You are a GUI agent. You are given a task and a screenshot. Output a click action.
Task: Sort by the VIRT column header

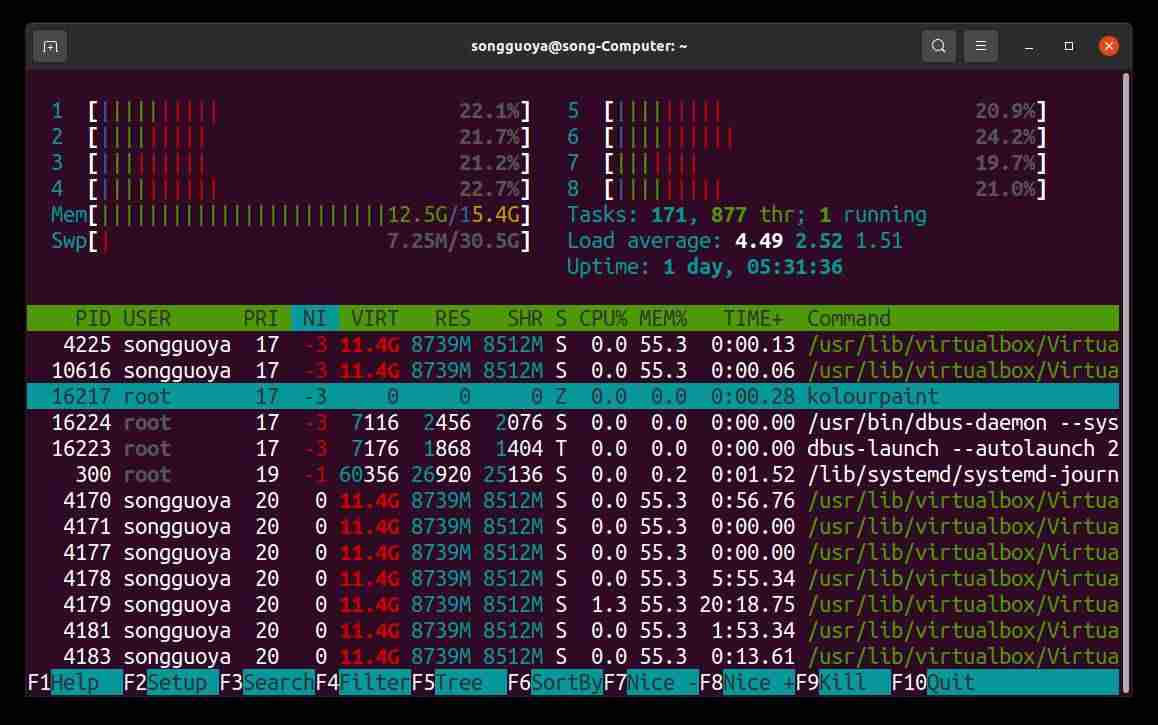[374, 319]
